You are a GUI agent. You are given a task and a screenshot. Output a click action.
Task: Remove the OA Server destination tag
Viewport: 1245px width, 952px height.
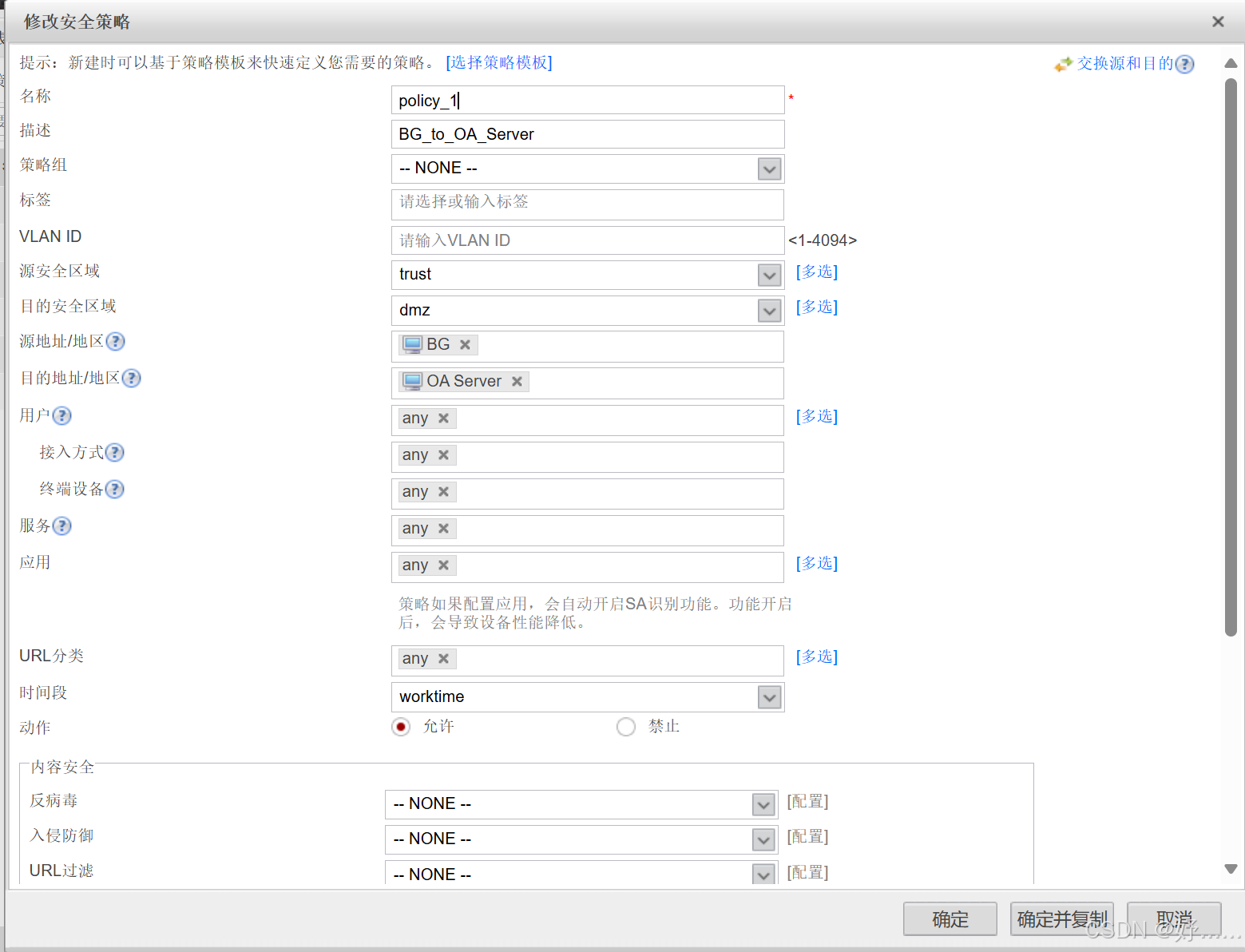517,382
